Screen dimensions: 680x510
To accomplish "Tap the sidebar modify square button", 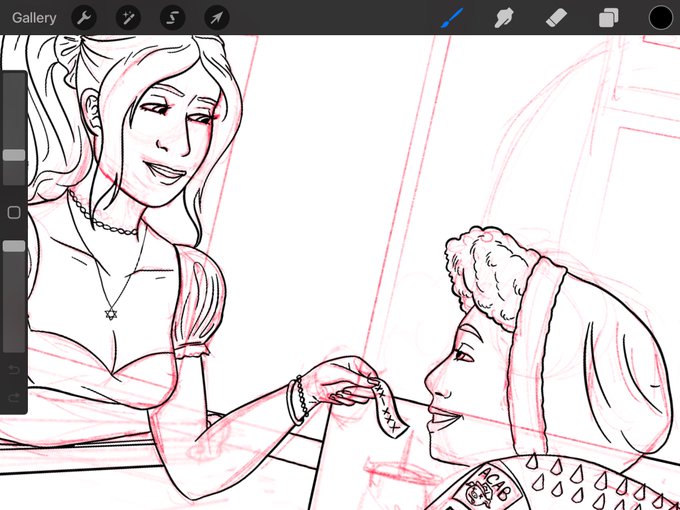I will (14, 212).
